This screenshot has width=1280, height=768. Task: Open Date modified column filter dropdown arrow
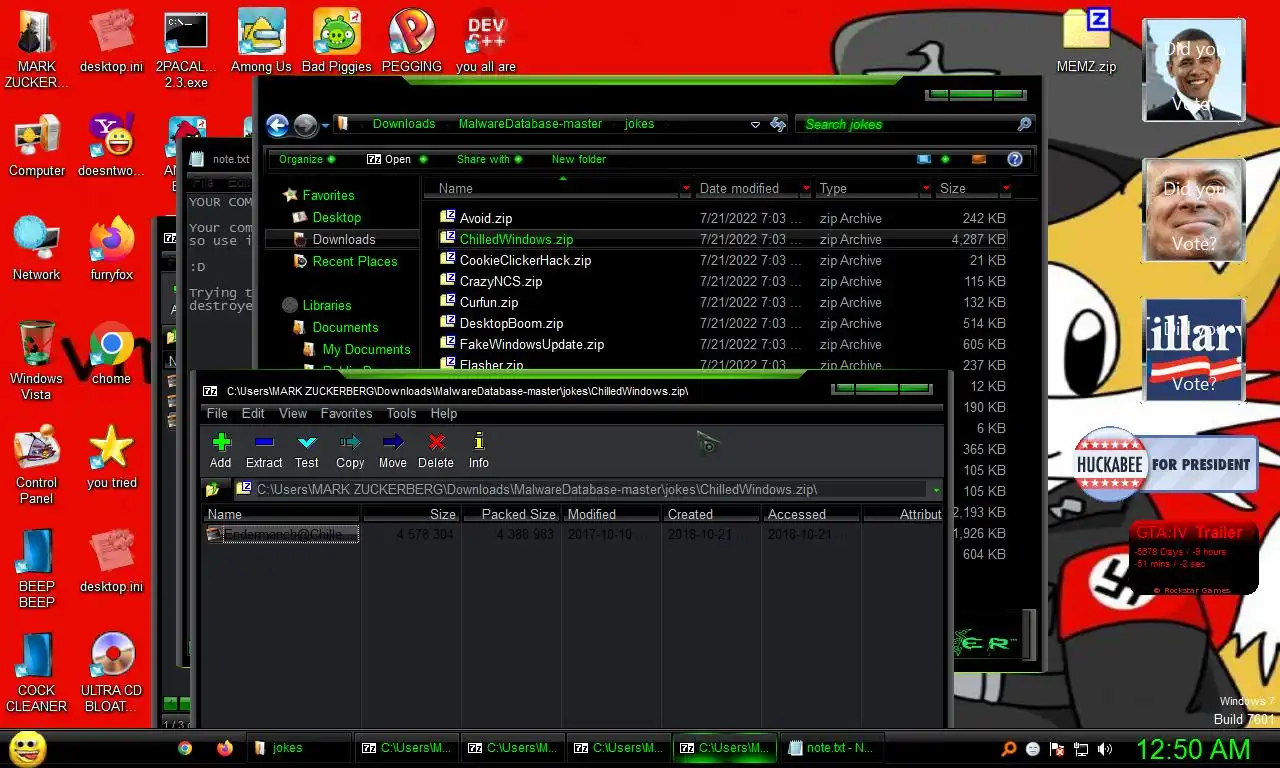(x=806, y=188)
